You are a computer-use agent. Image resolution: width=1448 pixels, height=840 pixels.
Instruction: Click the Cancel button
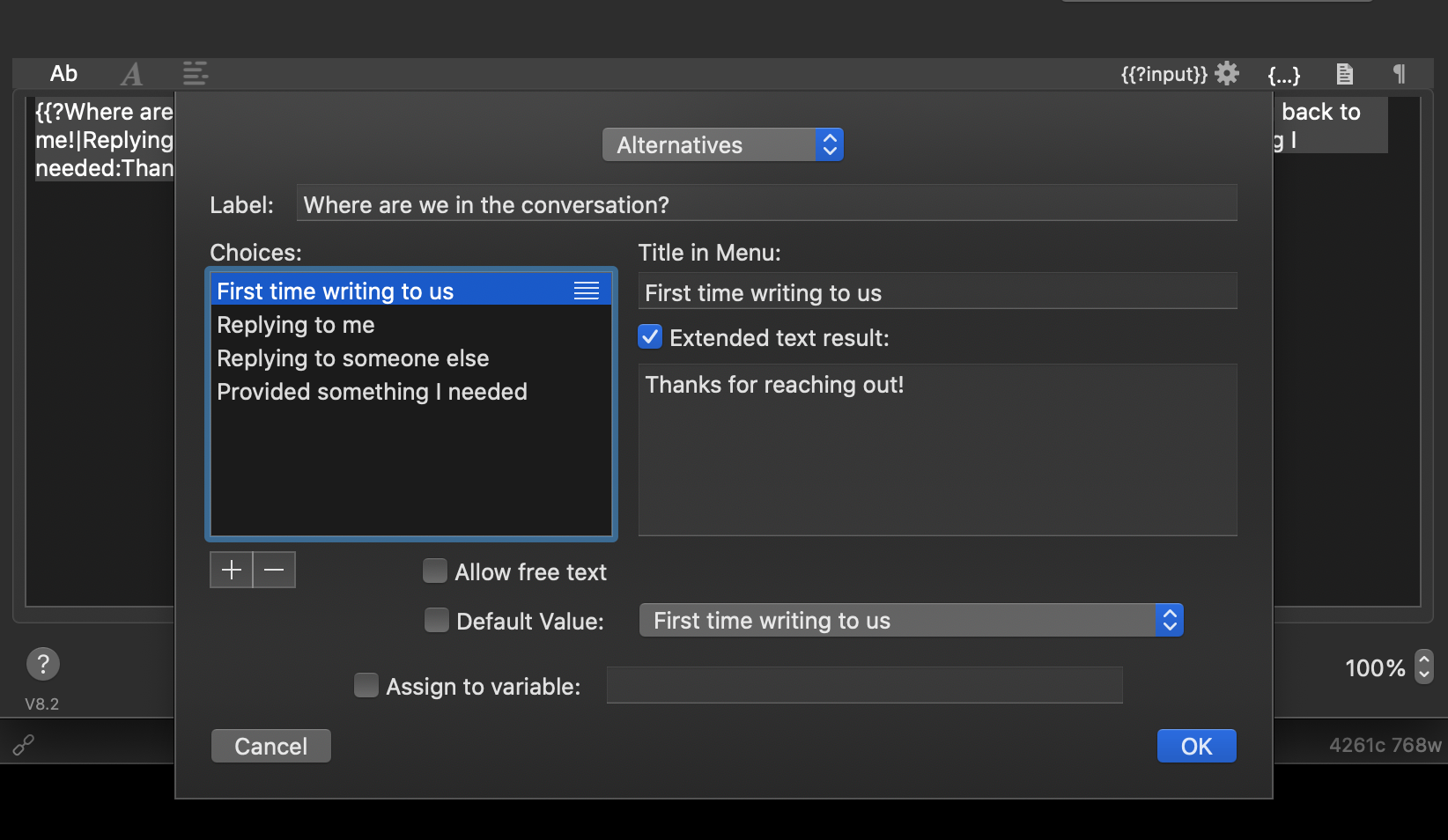(x=270, y=746)
